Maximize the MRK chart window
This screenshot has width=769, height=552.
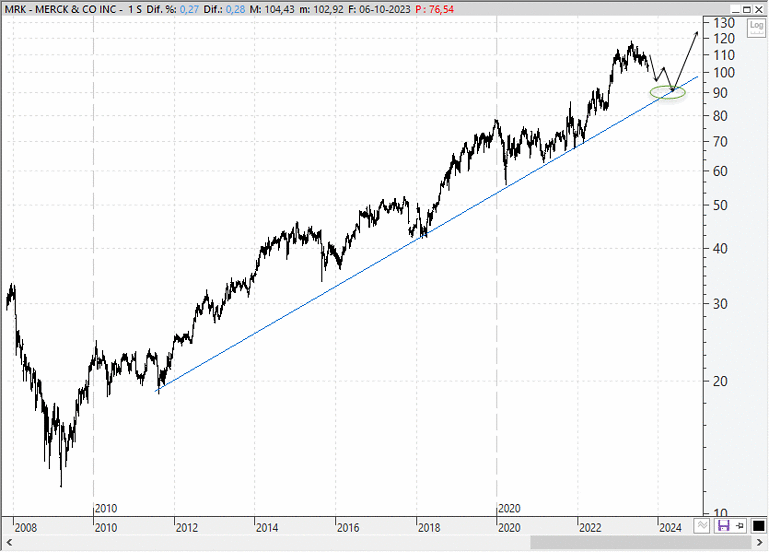pos(747,9)
